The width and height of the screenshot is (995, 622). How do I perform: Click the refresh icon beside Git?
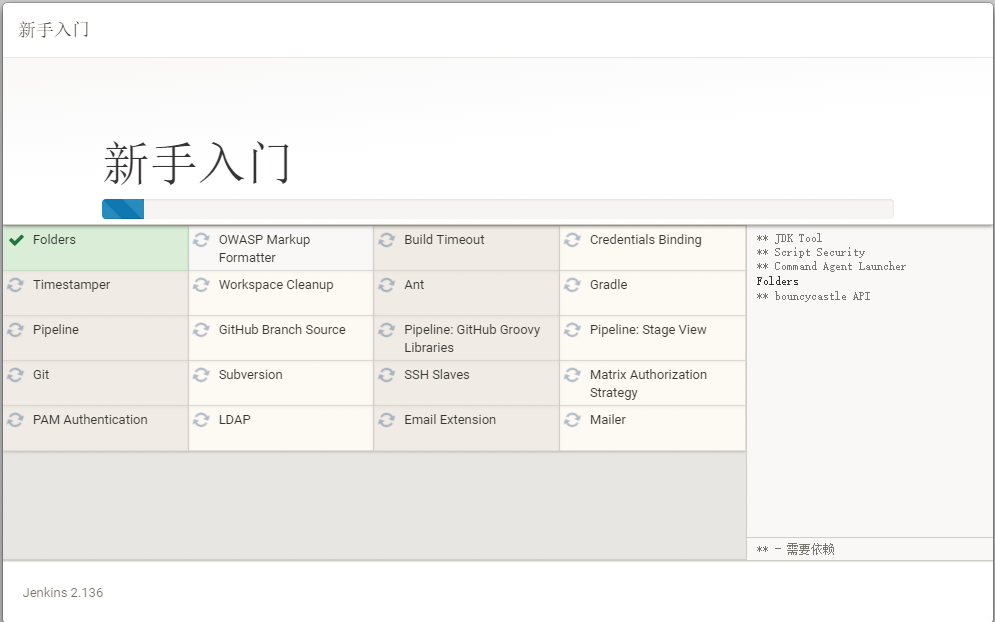[x=16, y=375]
